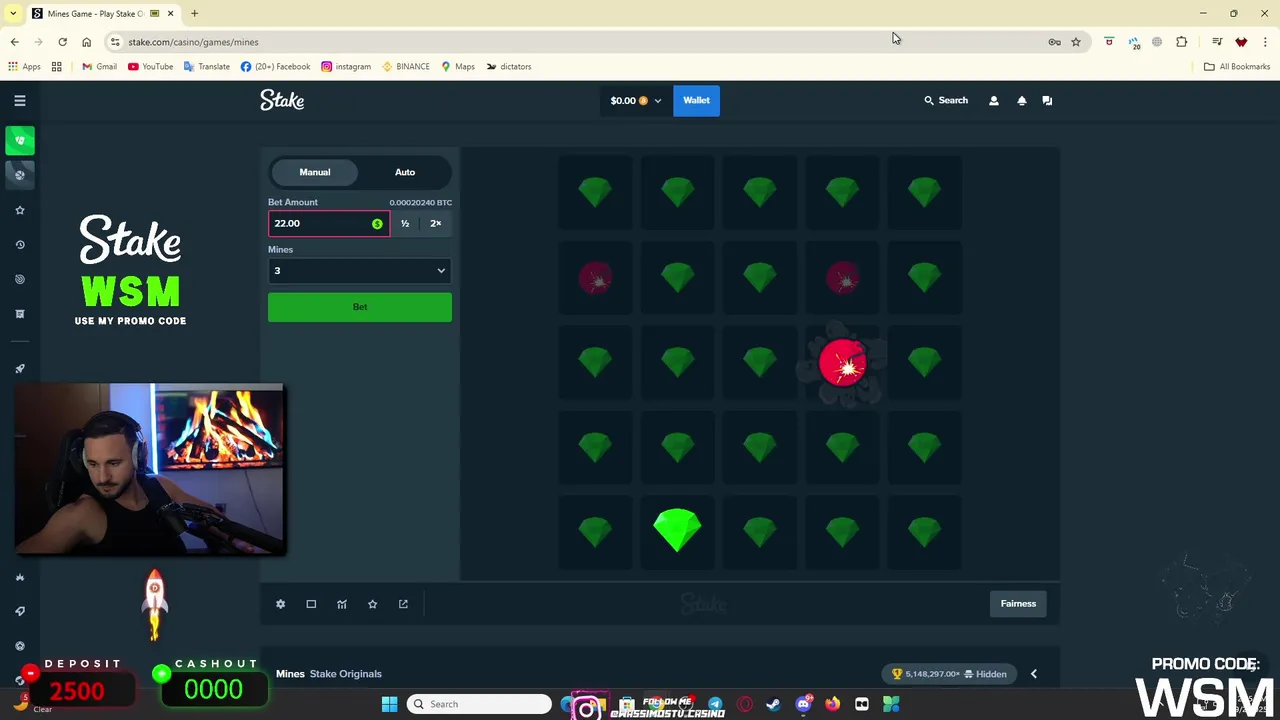Open the Apps bookmark shortcut
Screen dimensions: 1280x720
(x=24, y=67)
